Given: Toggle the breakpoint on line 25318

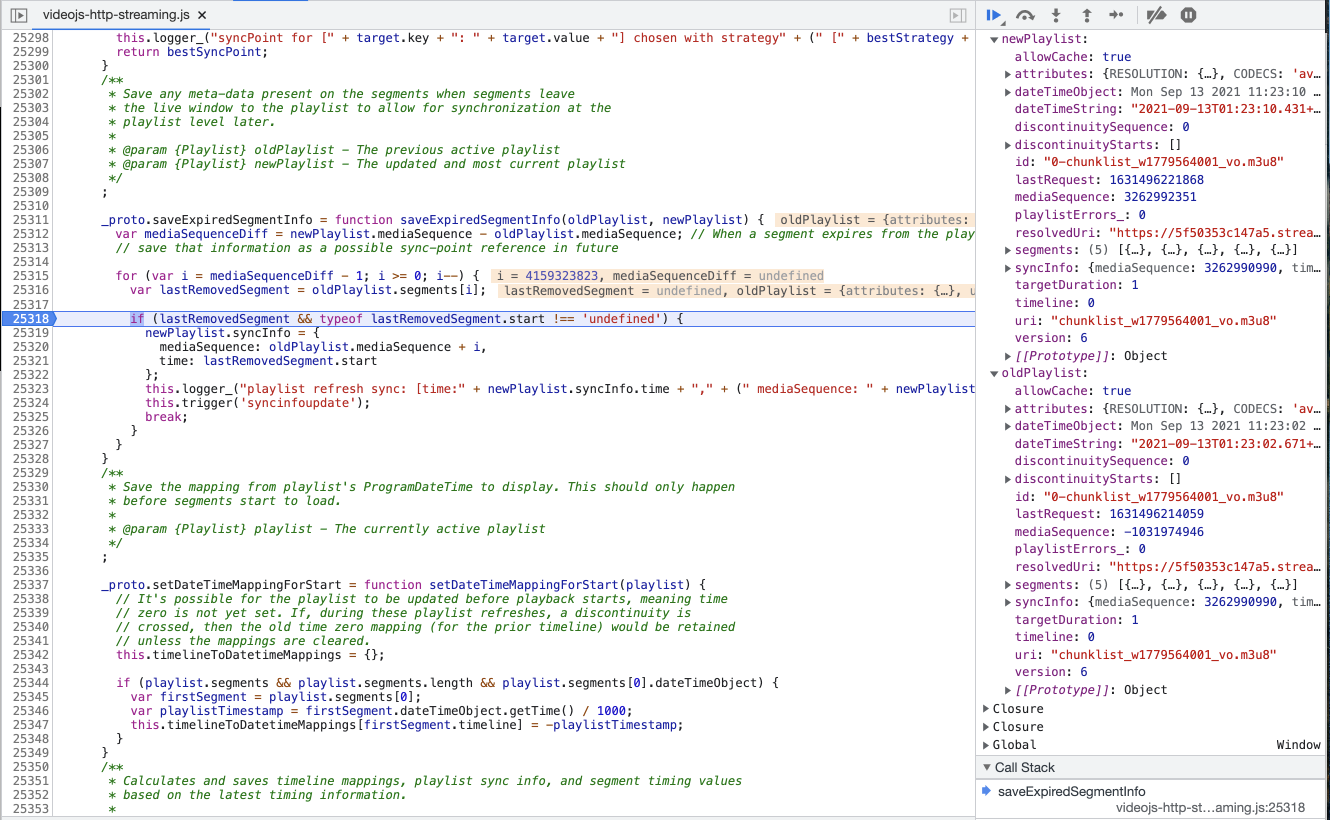Looking at the screenshot, I should point(34,318).
